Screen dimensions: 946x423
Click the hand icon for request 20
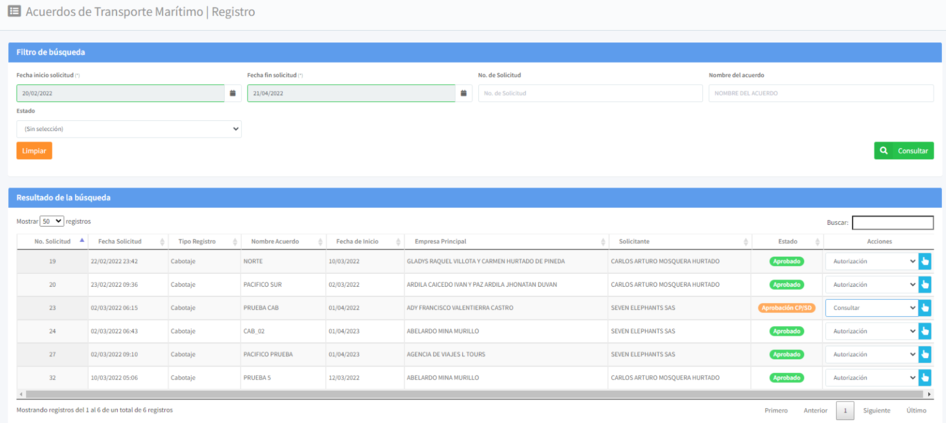tap(925, 284)
